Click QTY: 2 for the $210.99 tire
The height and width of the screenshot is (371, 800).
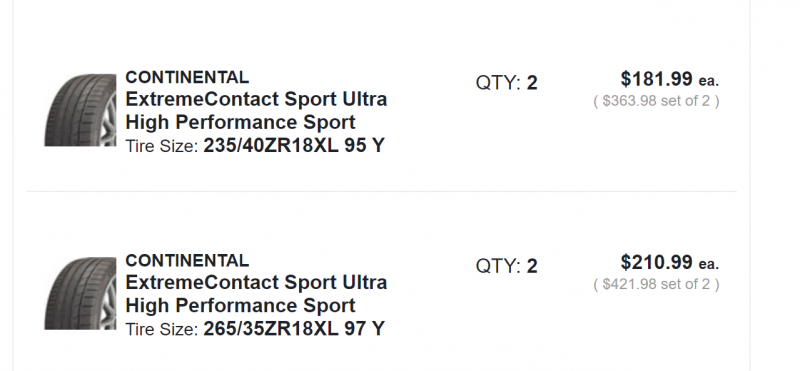(x=507, y=266)
